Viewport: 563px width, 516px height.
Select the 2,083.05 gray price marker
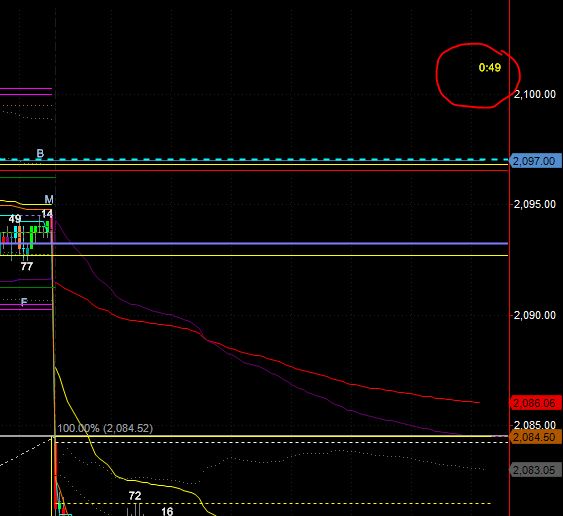pos(535,470)
